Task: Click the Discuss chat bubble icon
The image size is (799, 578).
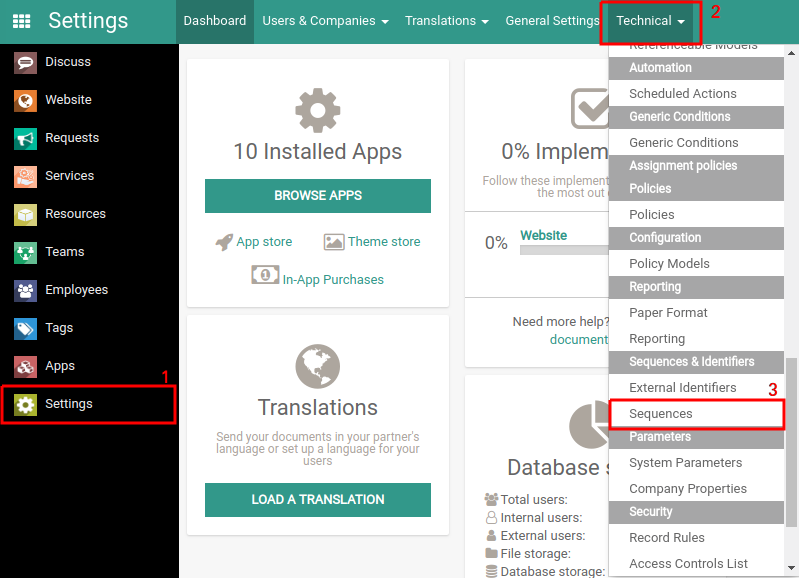Action: [25, 63]
